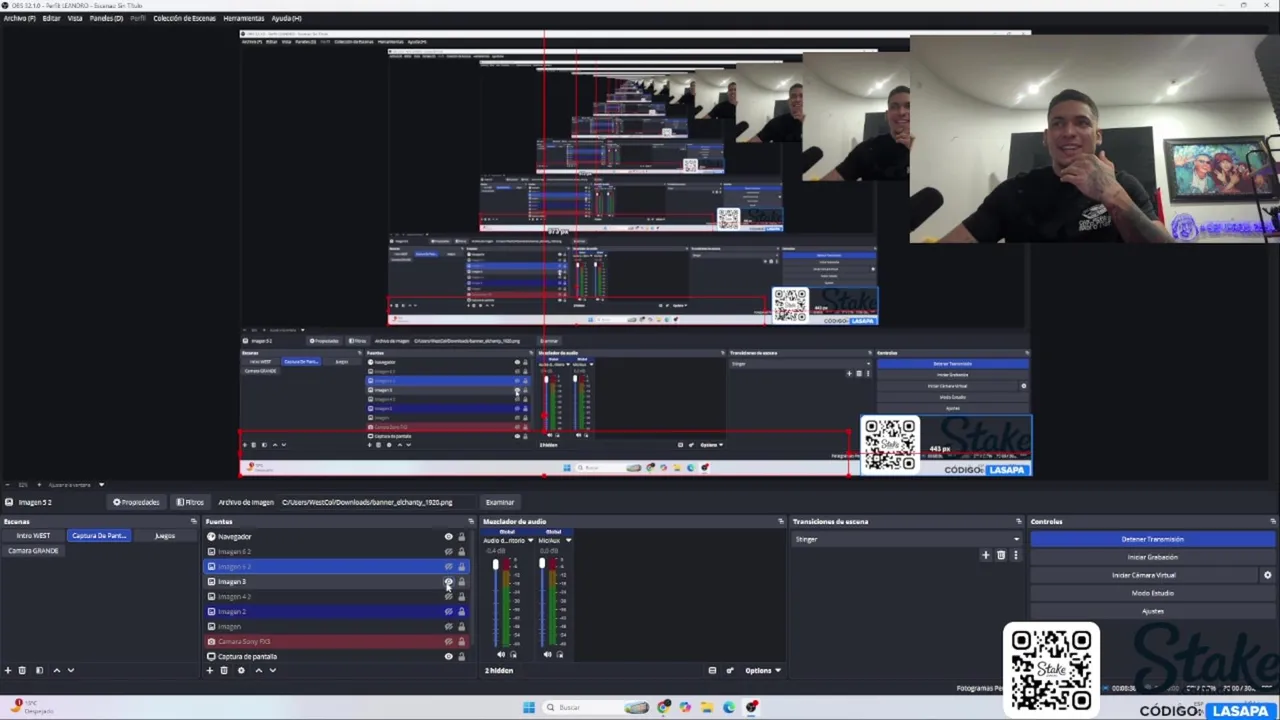Toggle visibility of Imagen 3 source
The image size is (1280, 720).
click(448, 582)
